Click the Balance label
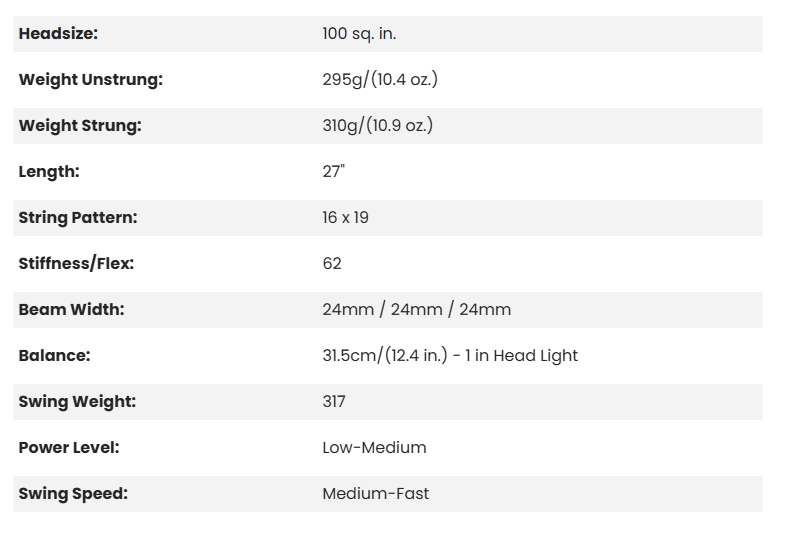Screen dimensions: 797x533 coord(54,356)
